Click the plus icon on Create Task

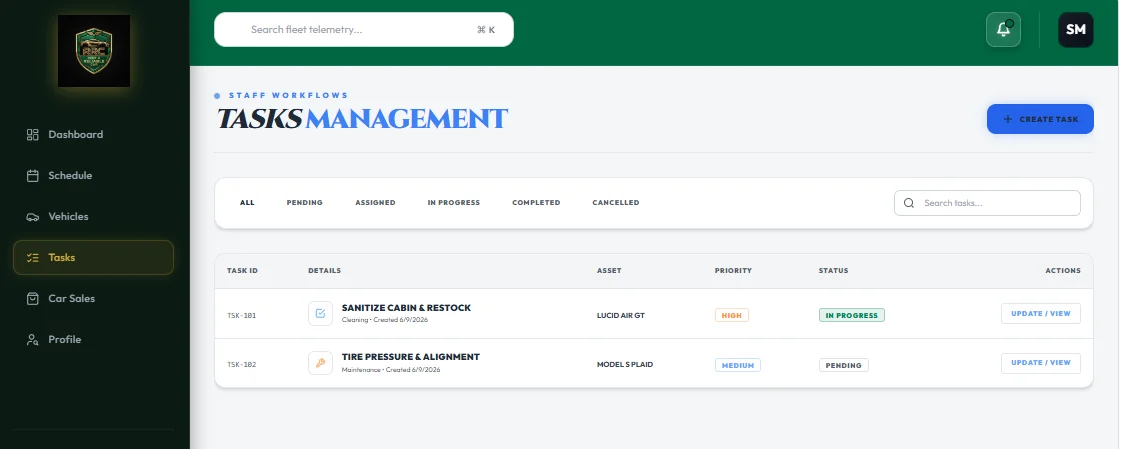1008,119
